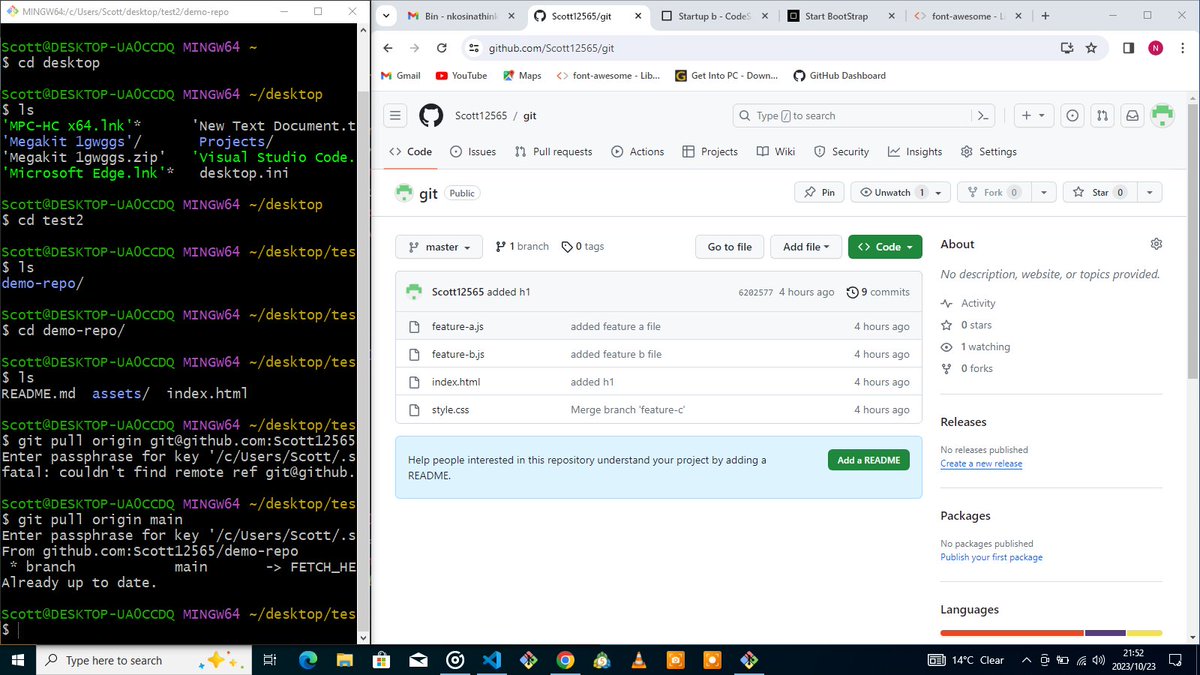Open index.html file link

point(456,382)
